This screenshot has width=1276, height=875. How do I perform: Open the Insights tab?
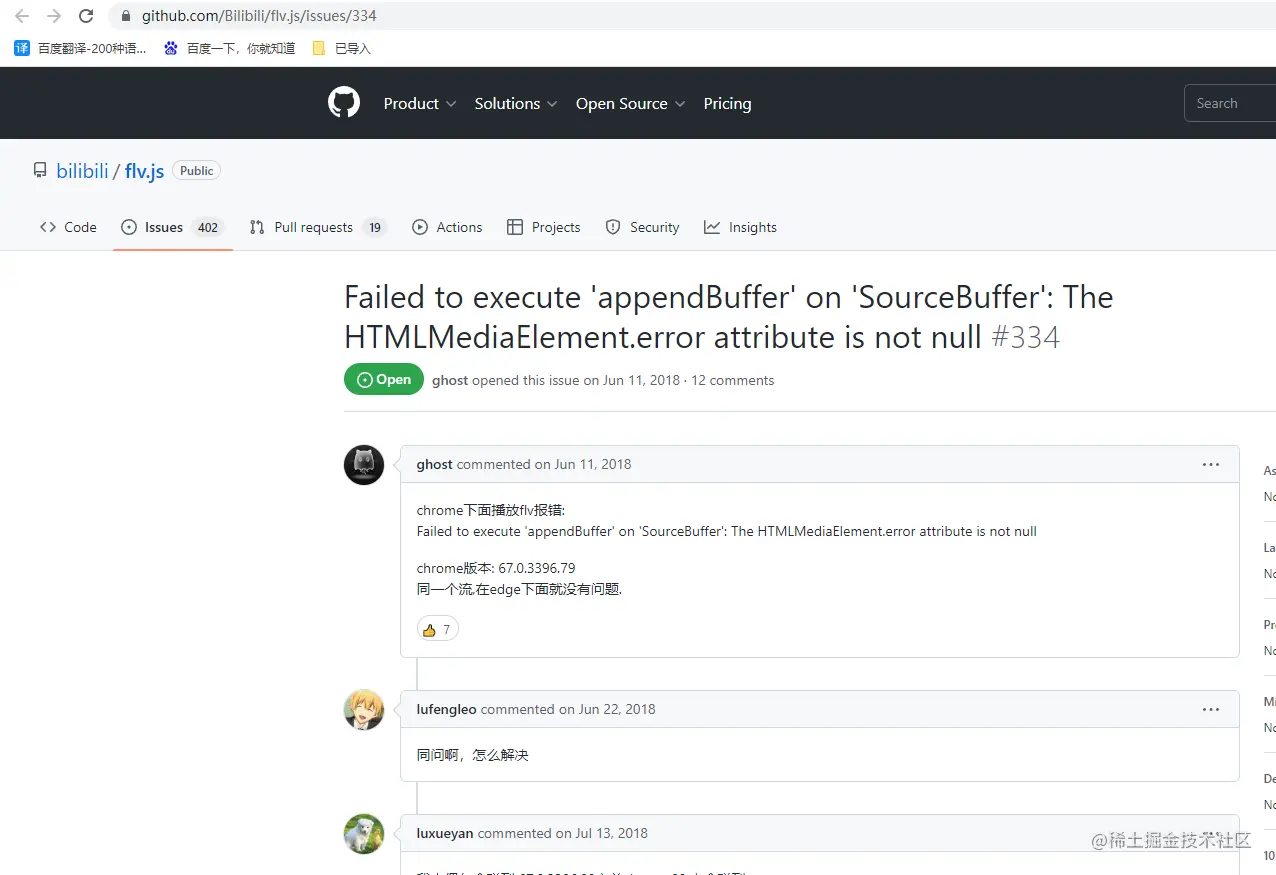point(740,227)
